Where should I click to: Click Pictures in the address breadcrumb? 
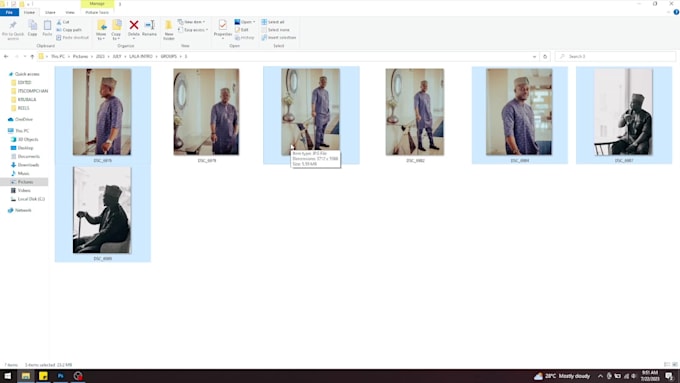(x=80, y=56)
